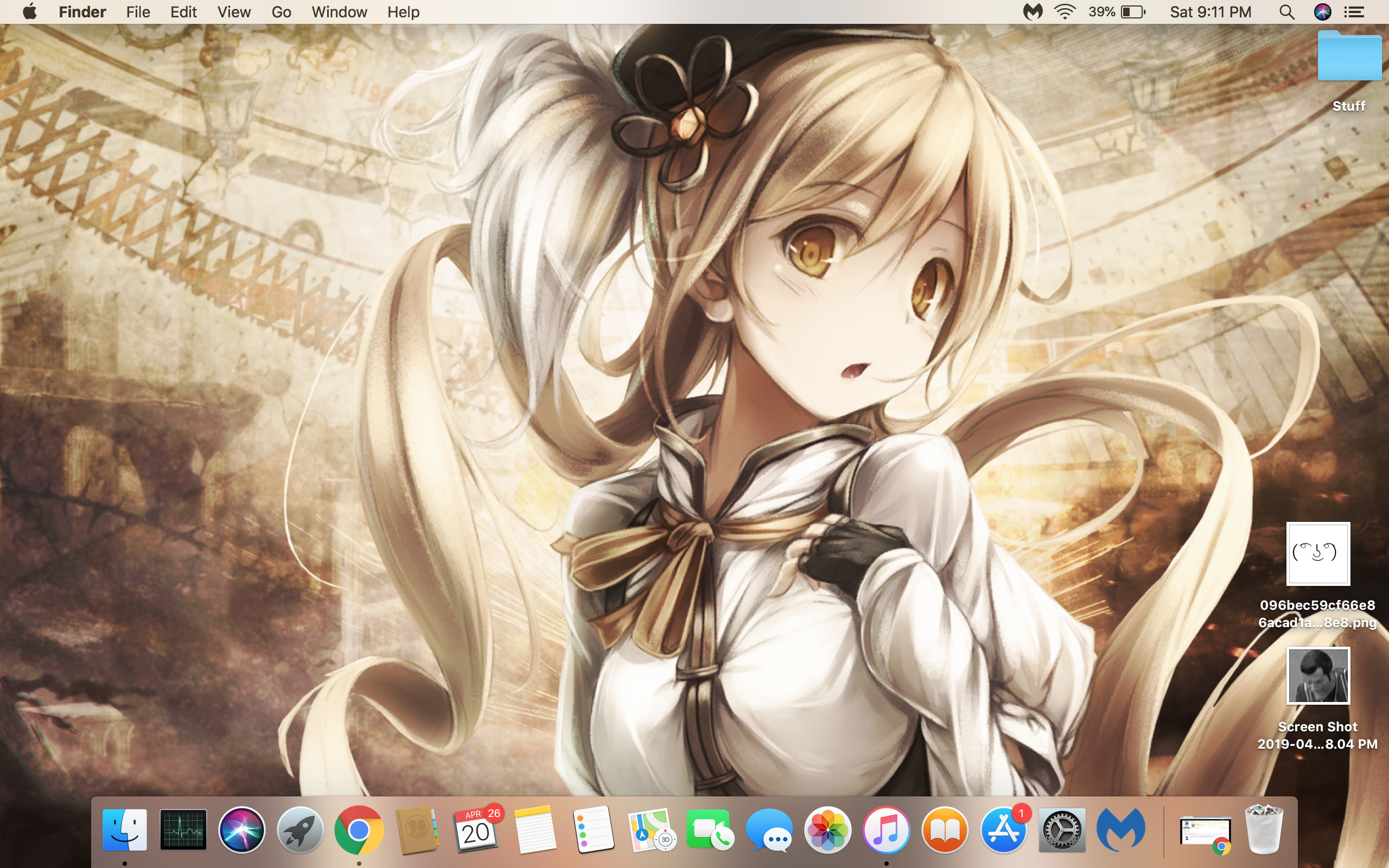The height and width of the screenshot is (868, 1389).
Task: Open Spotlight search magnifier
Action: pyautogui.click(x=1287, y=11)
